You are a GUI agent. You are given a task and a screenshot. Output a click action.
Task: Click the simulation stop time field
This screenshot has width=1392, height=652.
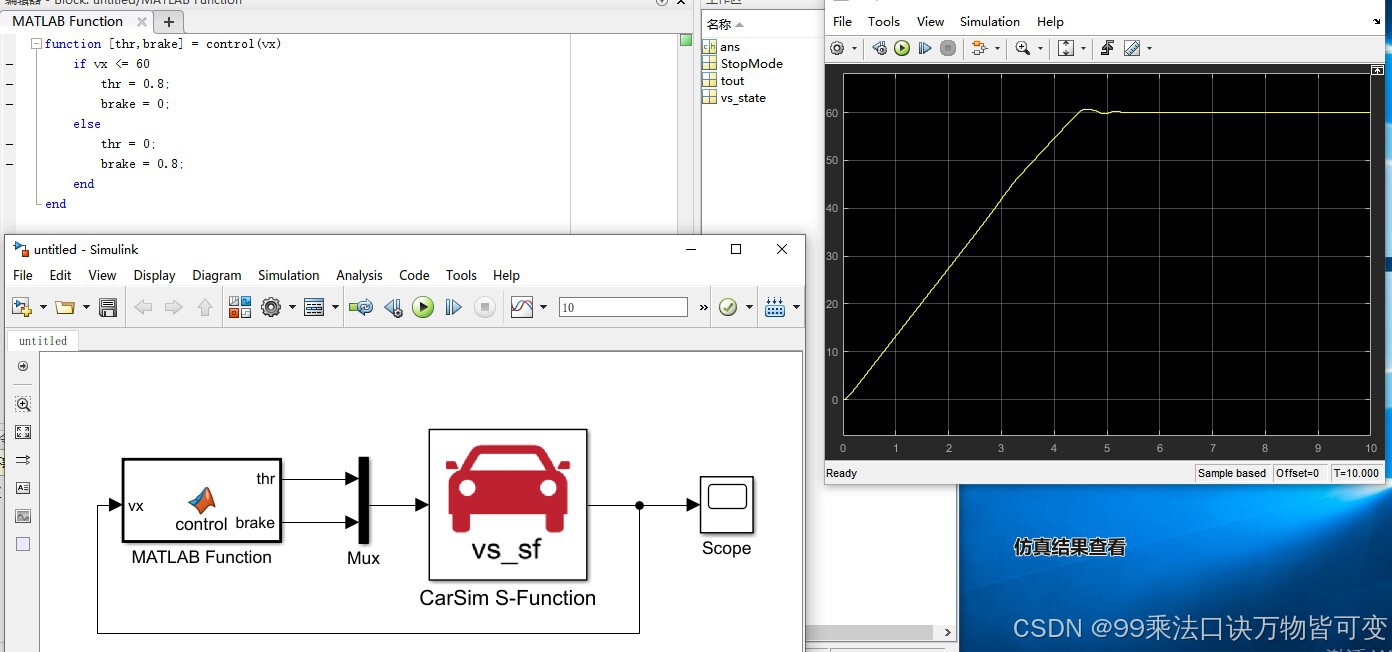click(x=623, y=308)
